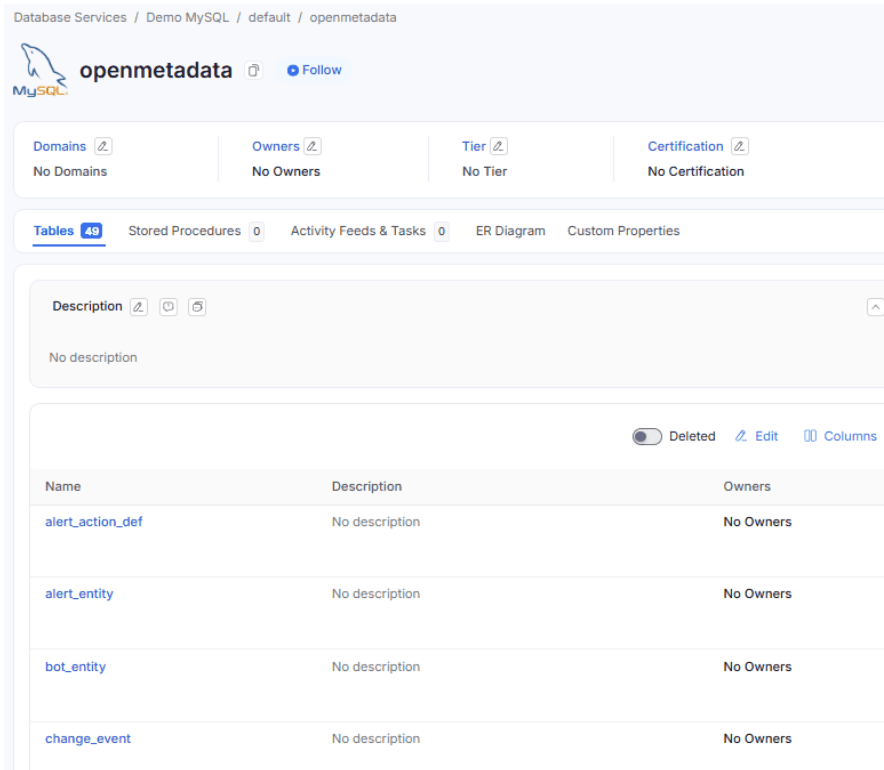The width and height of the screenshot is (884, 770).
Task: Edit Certification with the pencil icon
Action: point(739,146)
